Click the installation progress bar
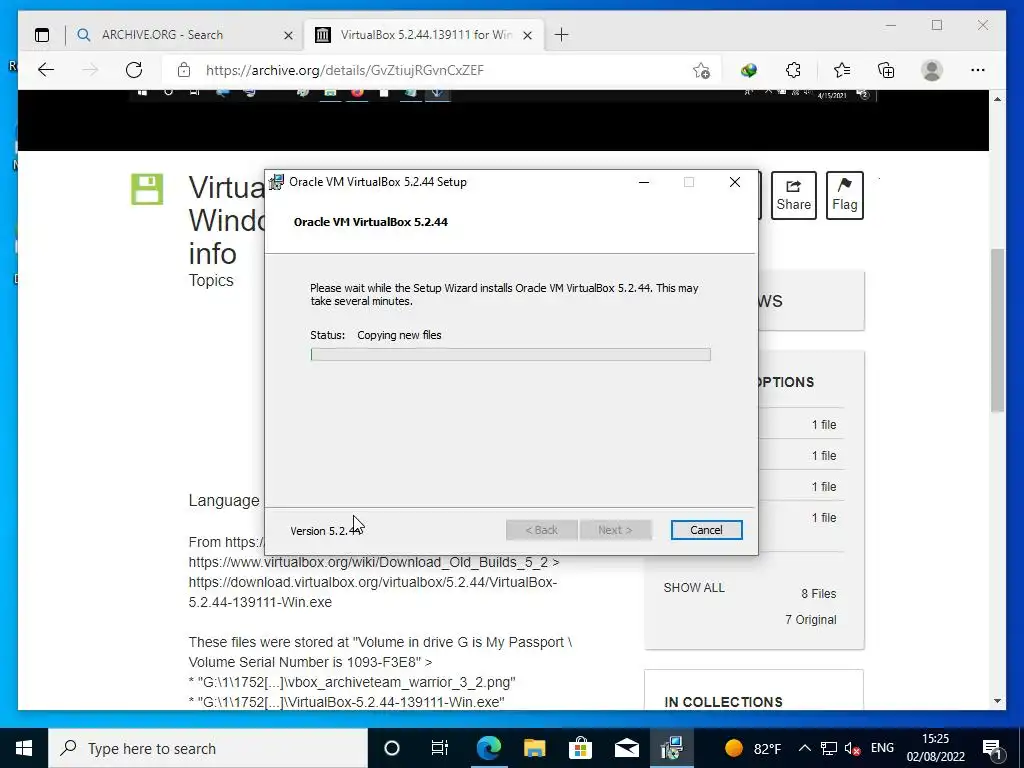This screenshot has height=768, width=1024. point(511,355)
